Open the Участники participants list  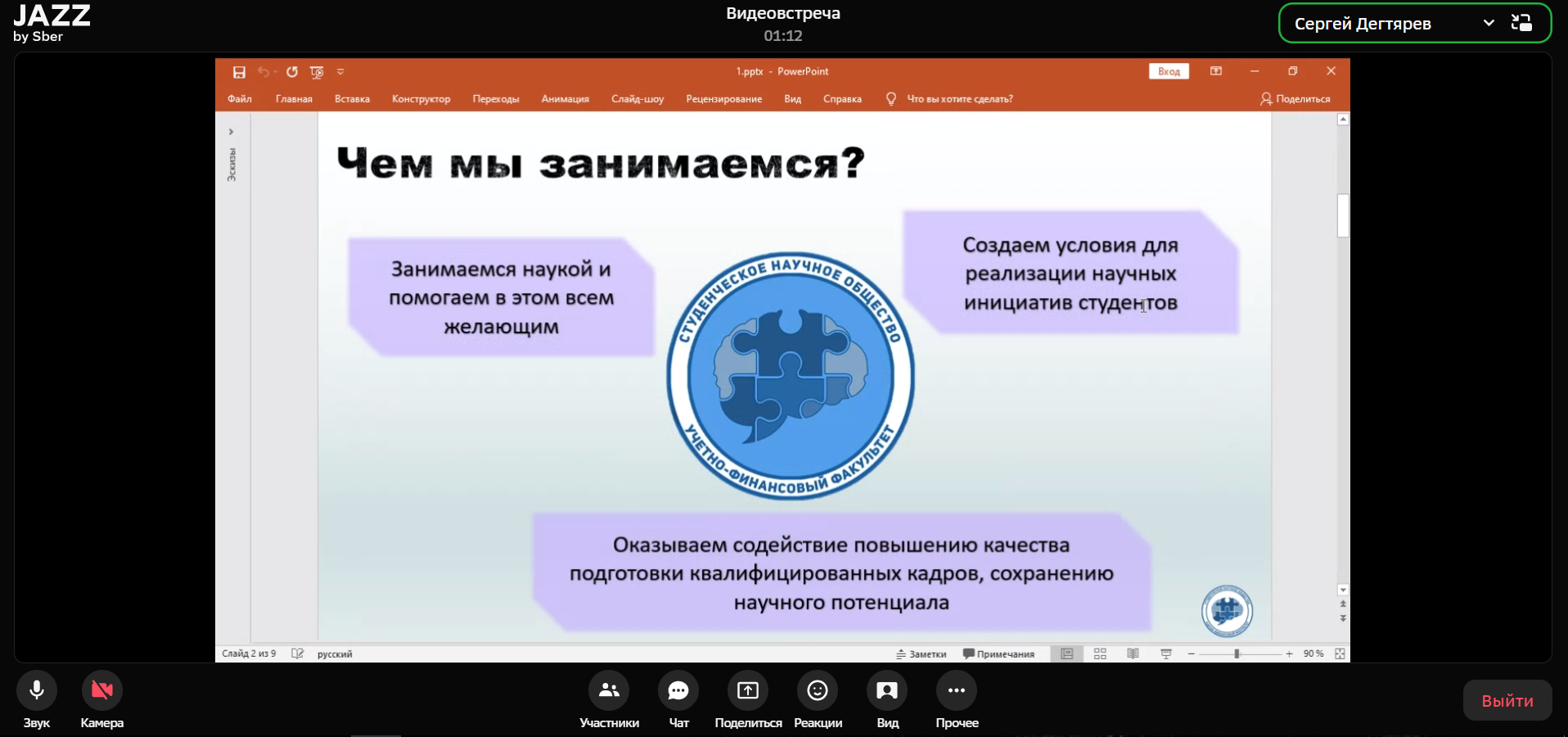click(x=609, y=690)
